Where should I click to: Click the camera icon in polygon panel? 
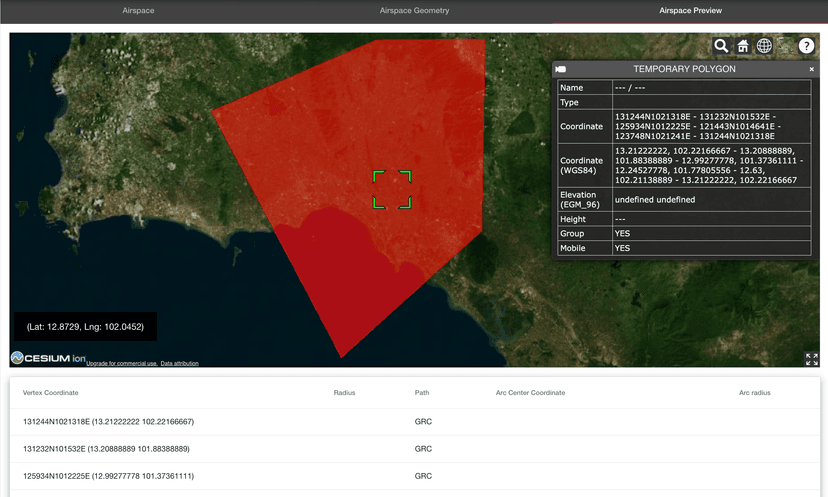(561, 69)
